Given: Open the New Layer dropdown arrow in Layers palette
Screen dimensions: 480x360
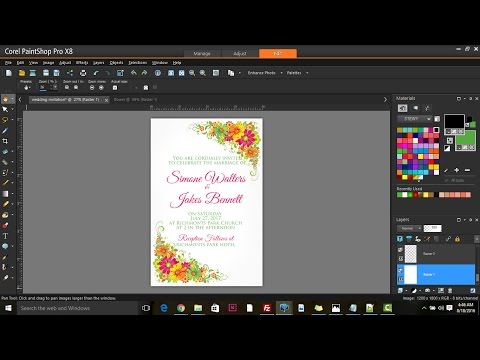Looking at the screenshot, I should tap(406, 291).
